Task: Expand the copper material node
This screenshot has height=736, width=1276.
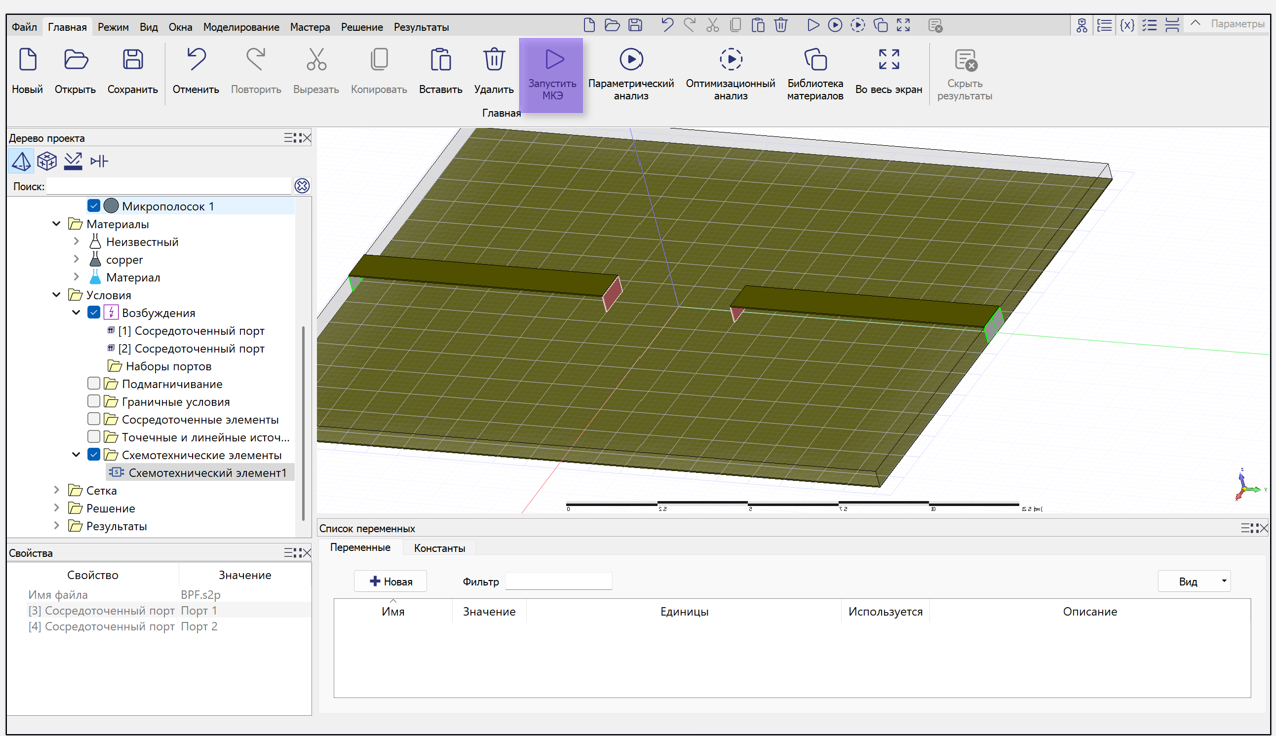Action: 77,260
